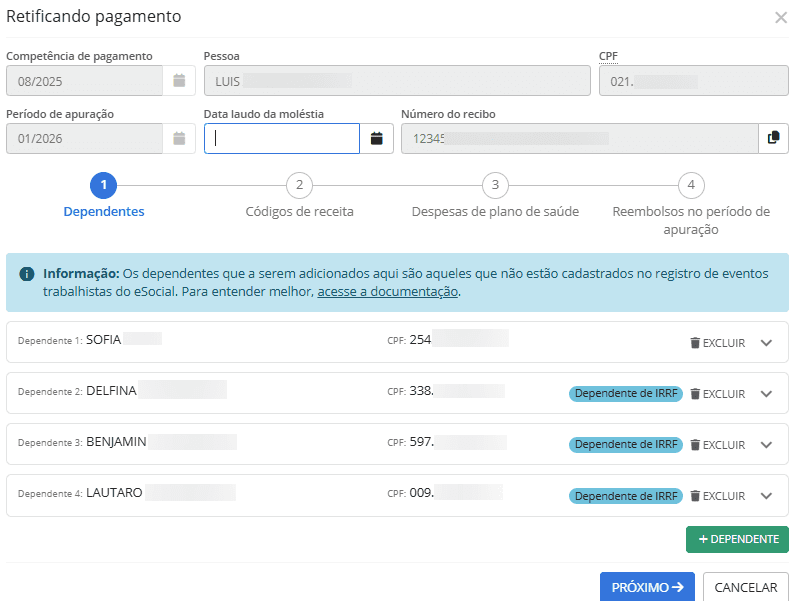
Task: Remove dependent DELFINA using Excluir
Action: [717, 394]
